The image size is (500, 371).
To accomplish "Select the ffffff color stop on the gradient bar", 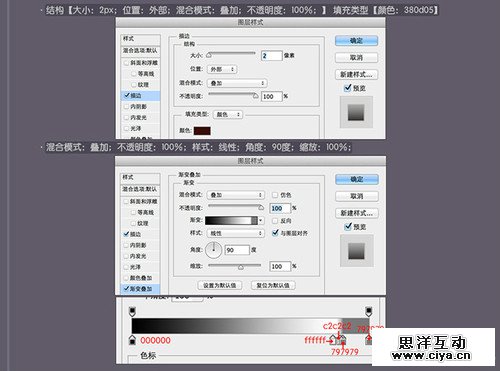I will [x=334, y=340].
